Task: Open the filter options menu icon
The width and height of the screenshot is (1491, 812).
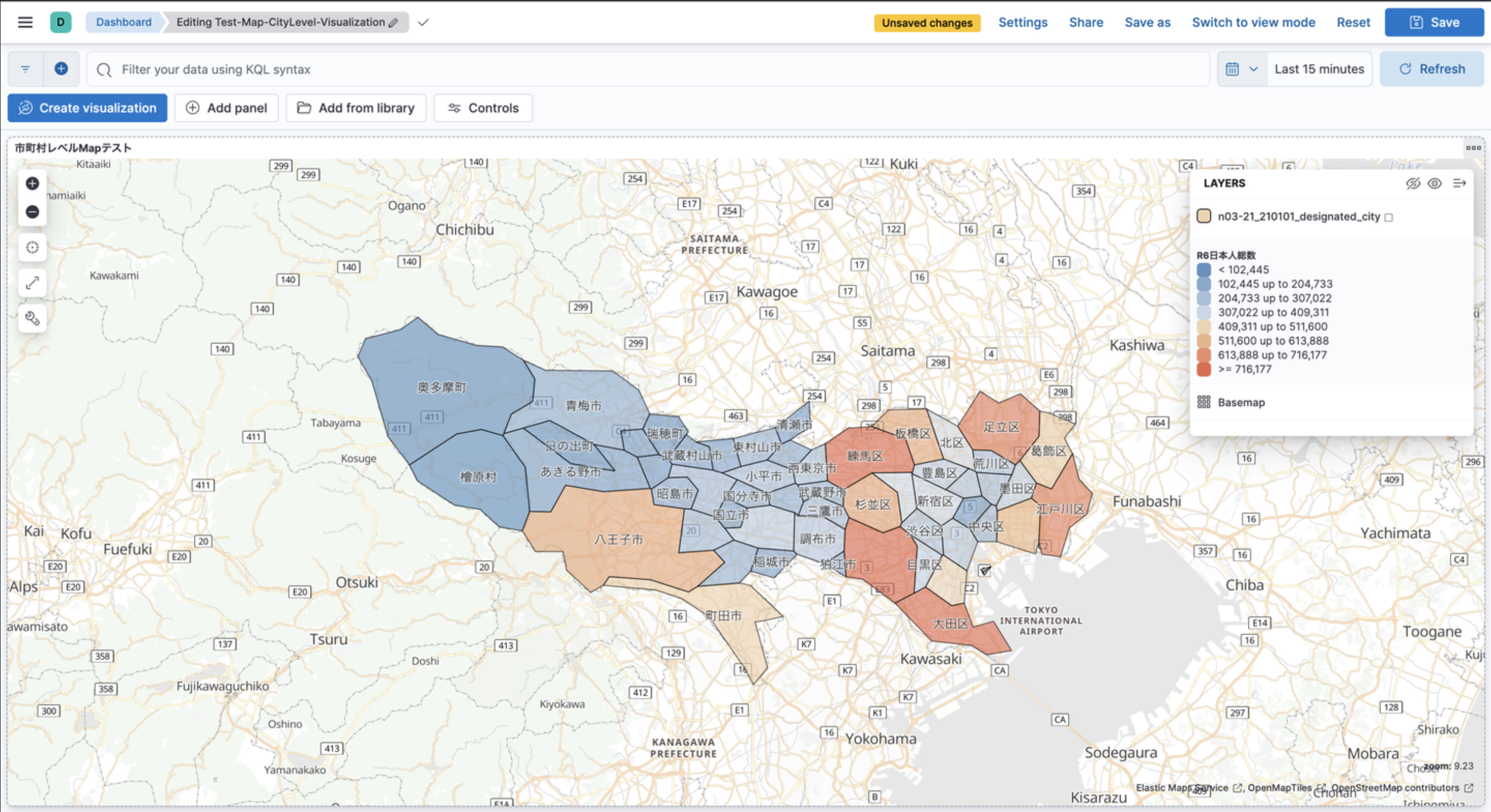Action: (x=26, y=69)
